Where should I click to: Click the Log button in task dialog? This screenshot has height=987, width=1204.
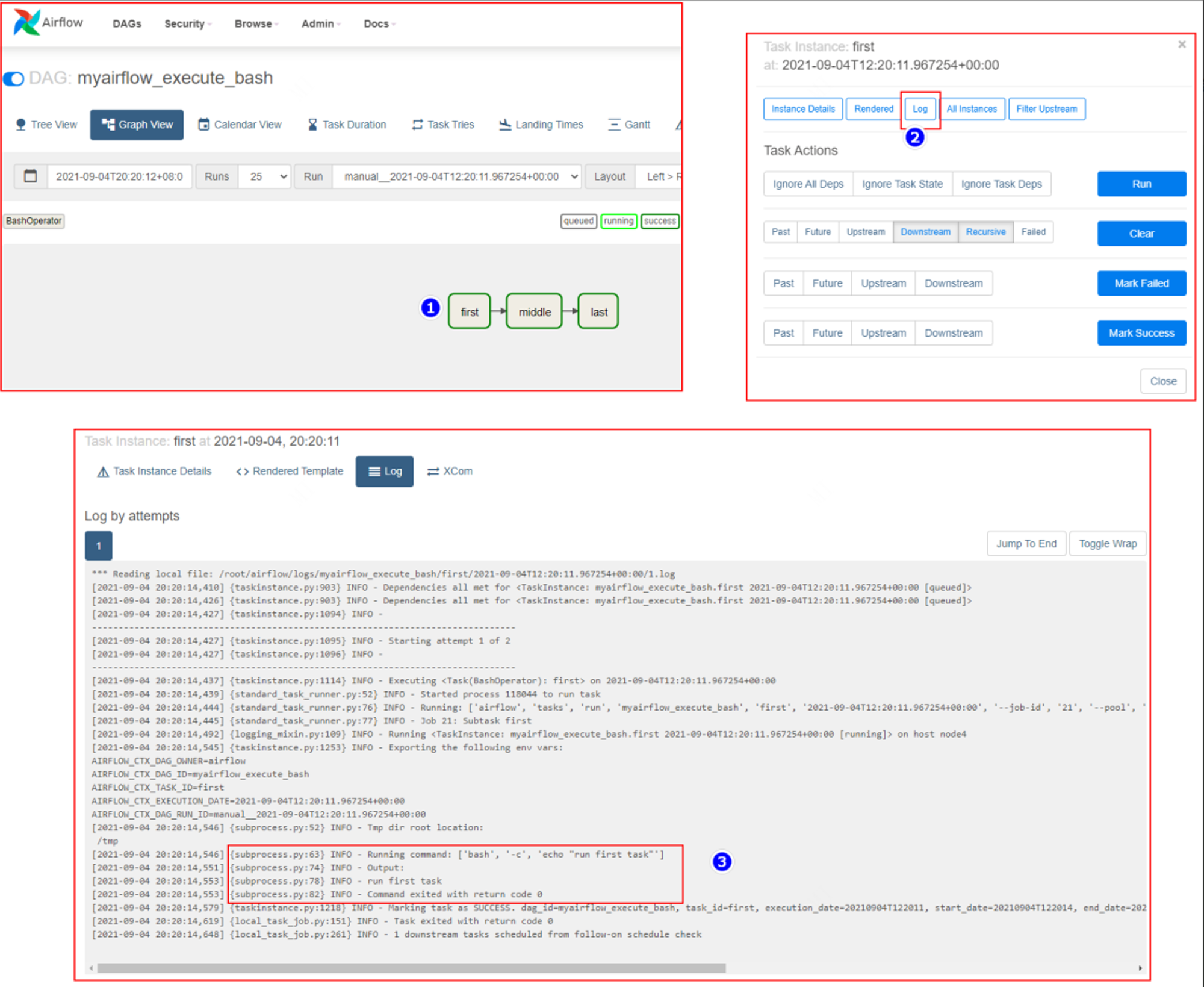[920, 109]
